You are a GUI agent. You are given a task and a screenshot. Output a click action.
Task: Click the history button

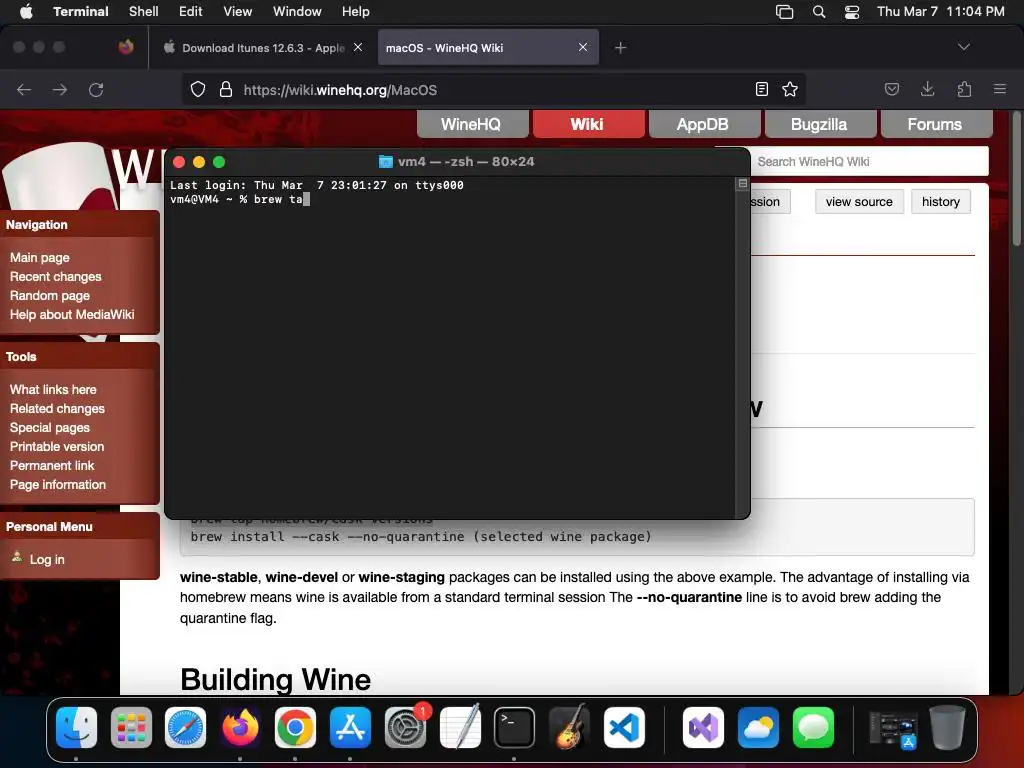click(x=940, y=202)
